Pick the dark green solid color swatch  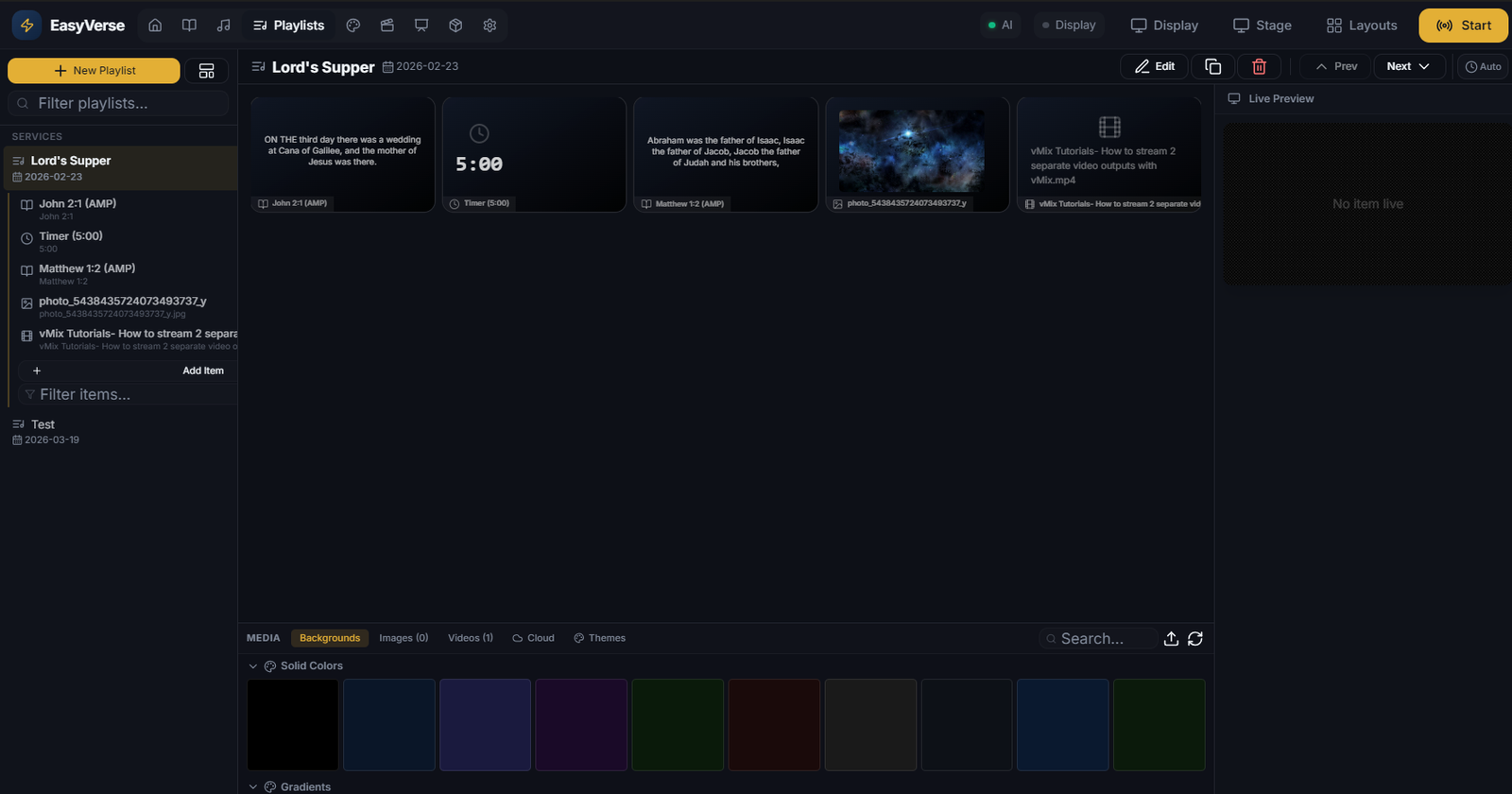[x=678, y=725]
